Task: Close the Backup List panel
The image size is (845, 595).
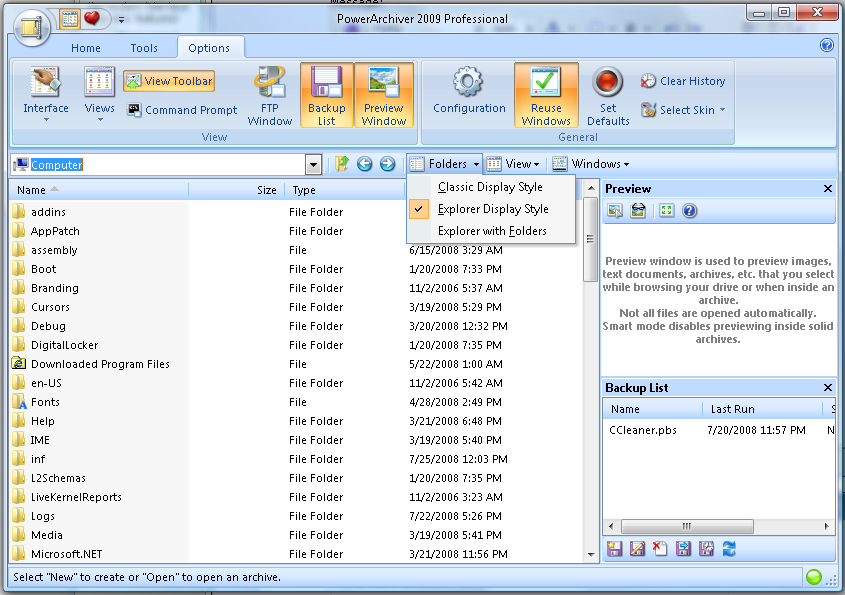Action: (x=828, y=388)
